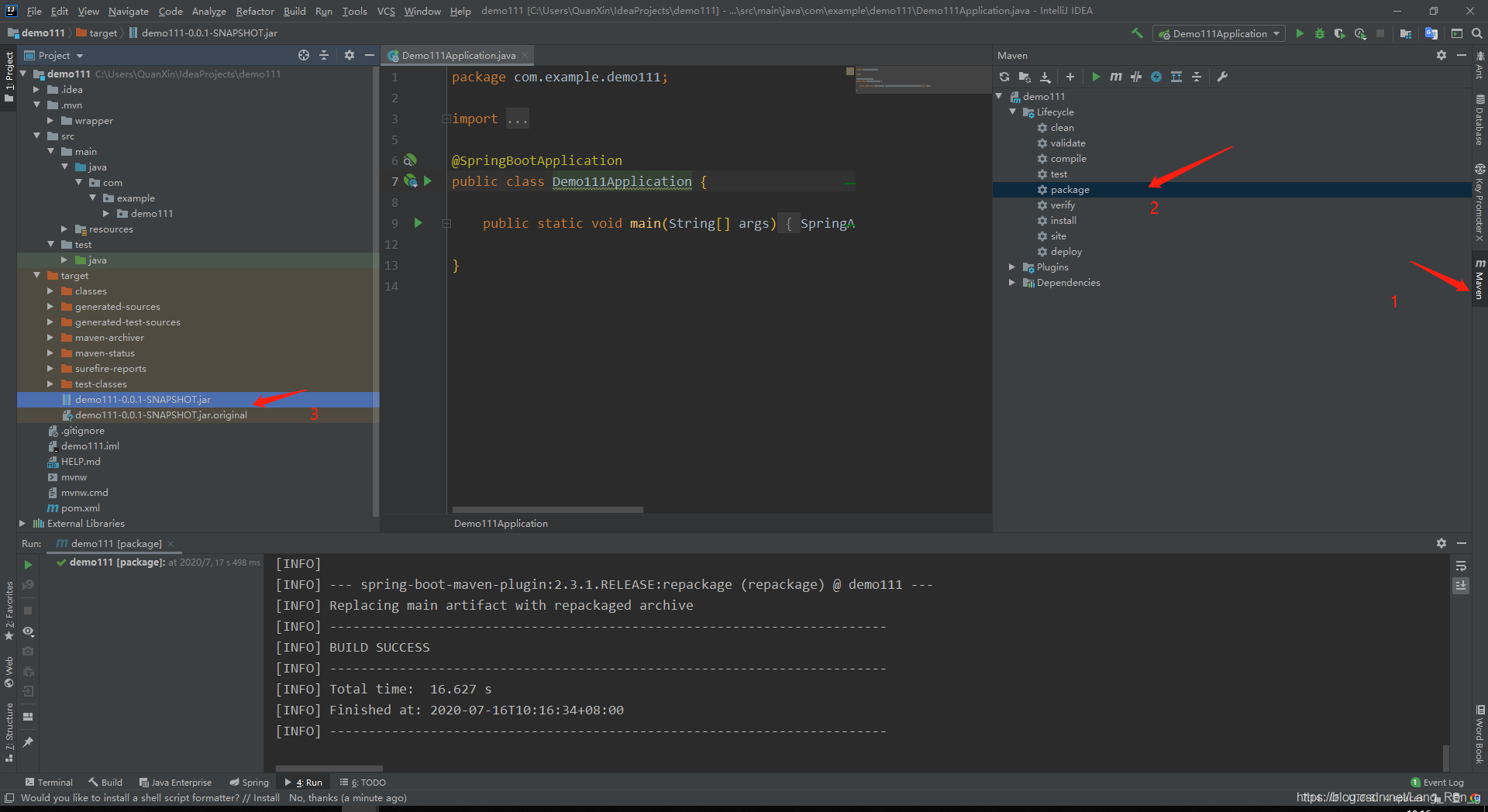The height and width of the screenshot is (812, 1488).
Task: Collapse the Lifecycle node in Maven
Action: pyautogui.click(x=1012, y=112)
